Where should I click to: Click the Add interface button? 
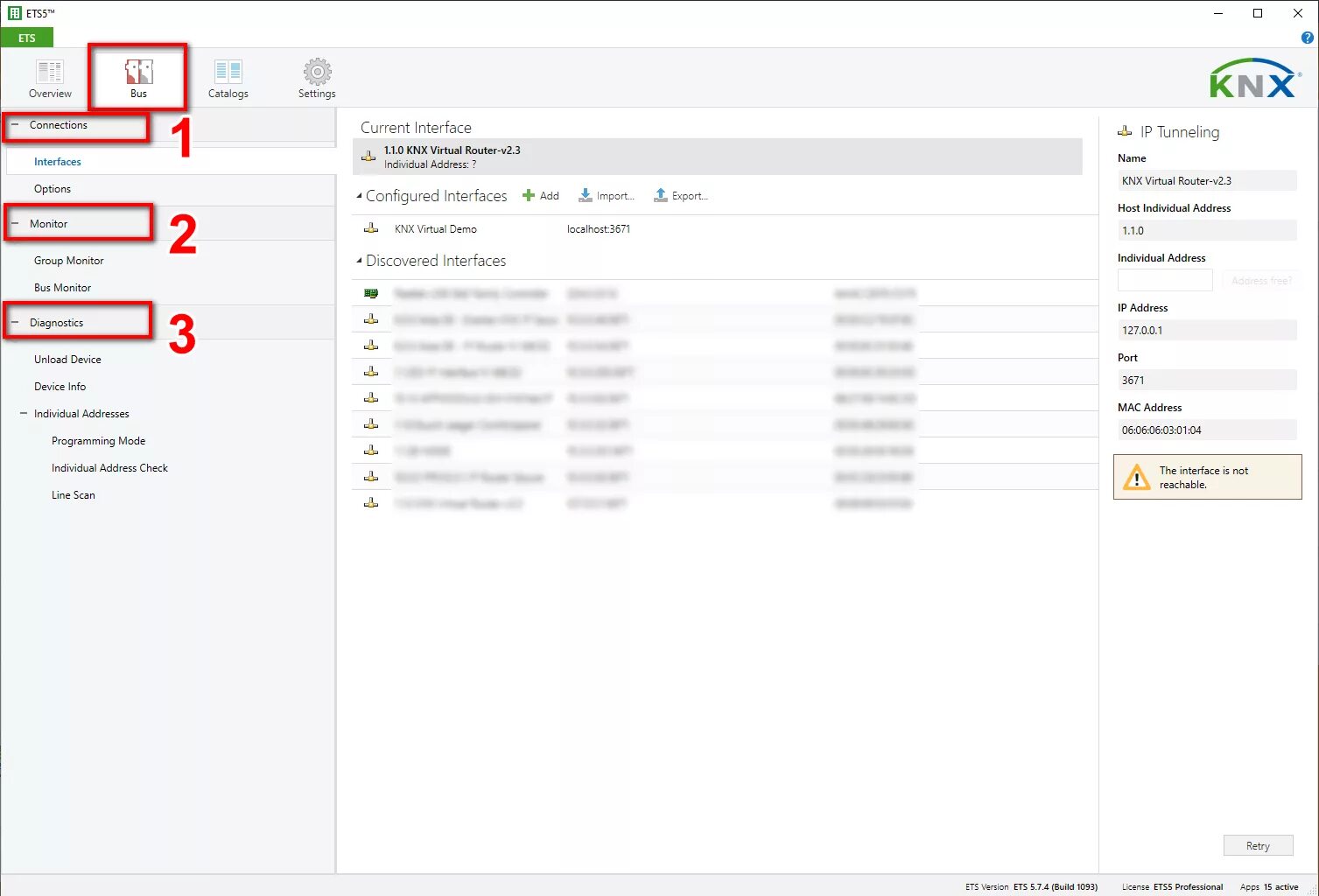coord(541,195)
